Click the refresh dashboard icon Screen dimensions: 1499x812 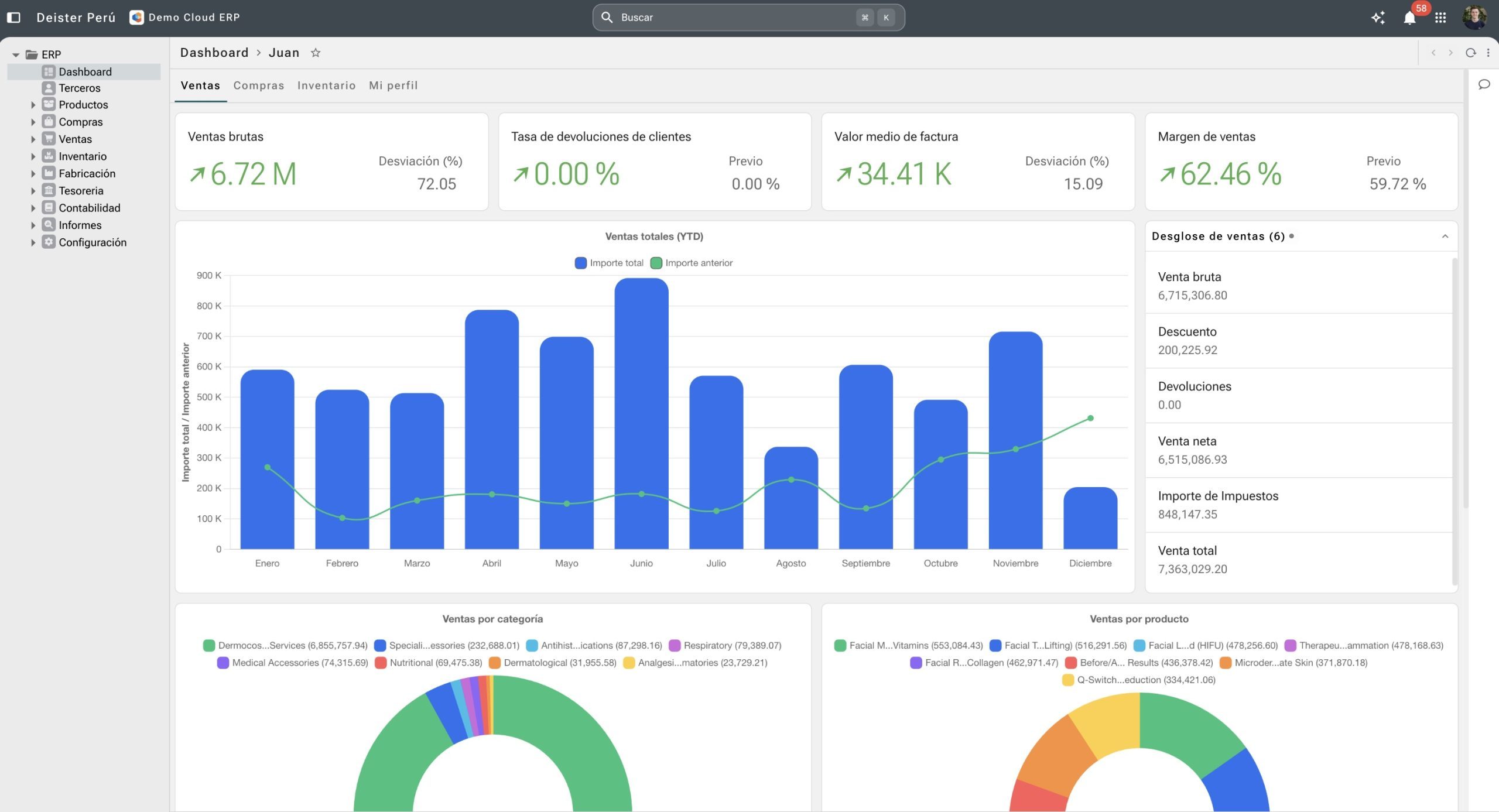coord(1470,53)
